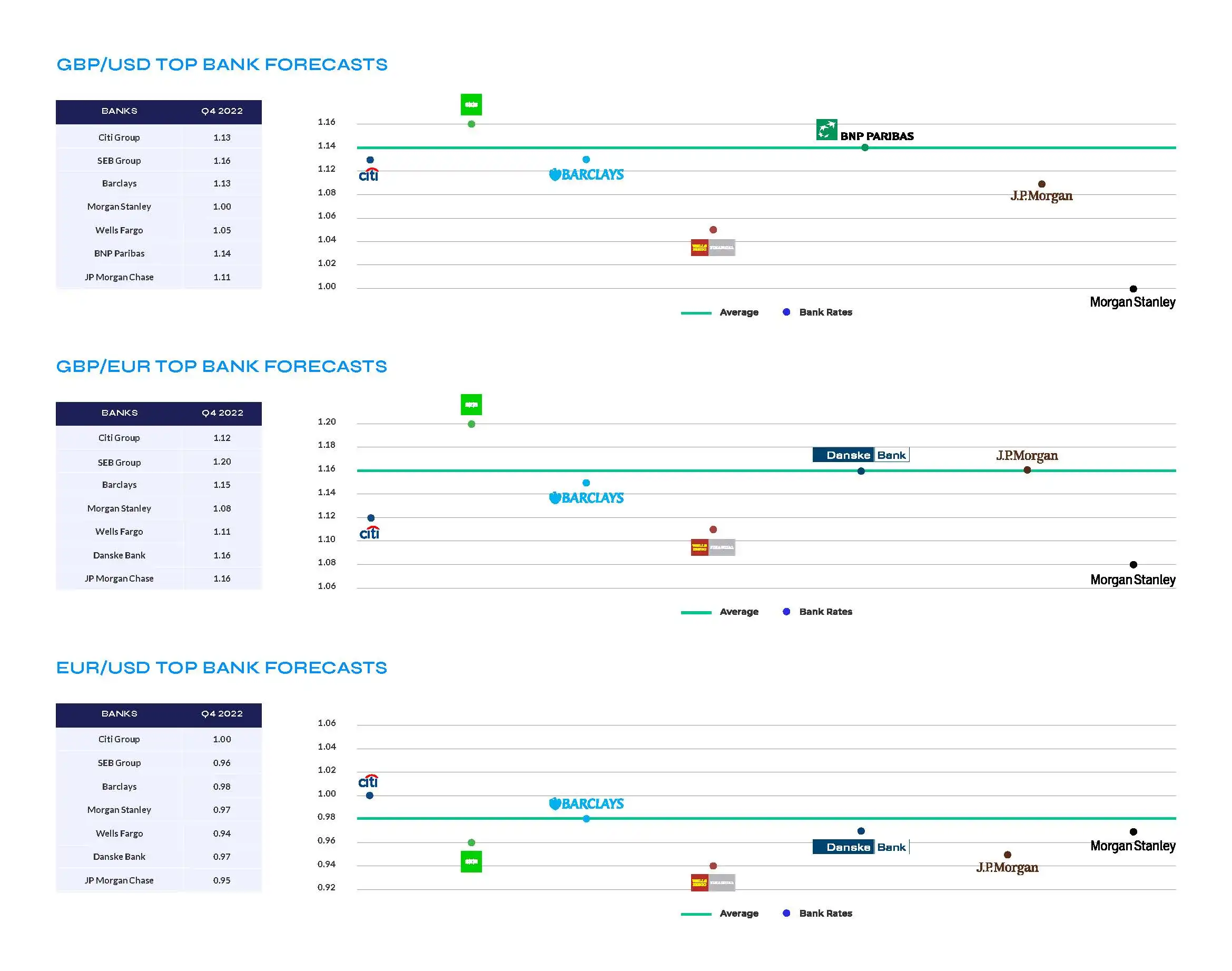The image size is (1232, 971).
Task: Click the Morgan Stanley data point at 1.00 in GBP/USD chart
Action: point(1133,289)
